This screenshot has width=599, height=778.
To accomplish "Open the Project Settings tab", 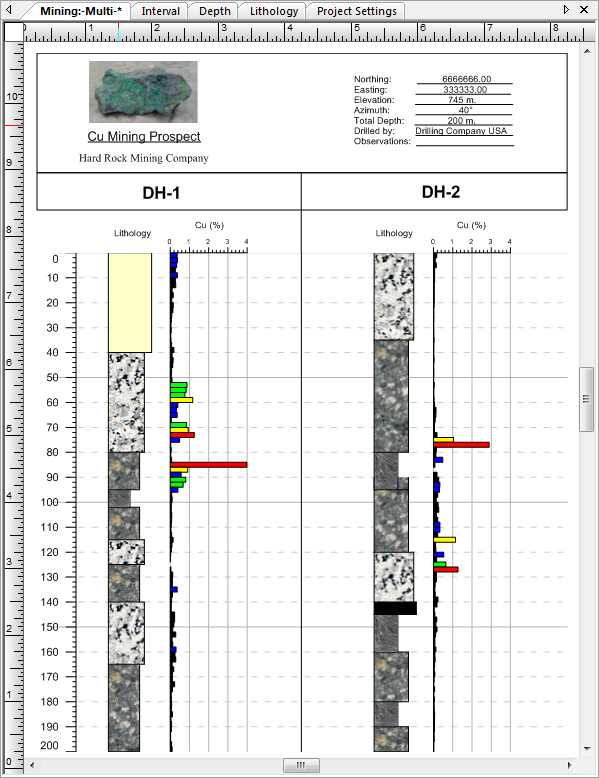I will (x=356, y=11).
